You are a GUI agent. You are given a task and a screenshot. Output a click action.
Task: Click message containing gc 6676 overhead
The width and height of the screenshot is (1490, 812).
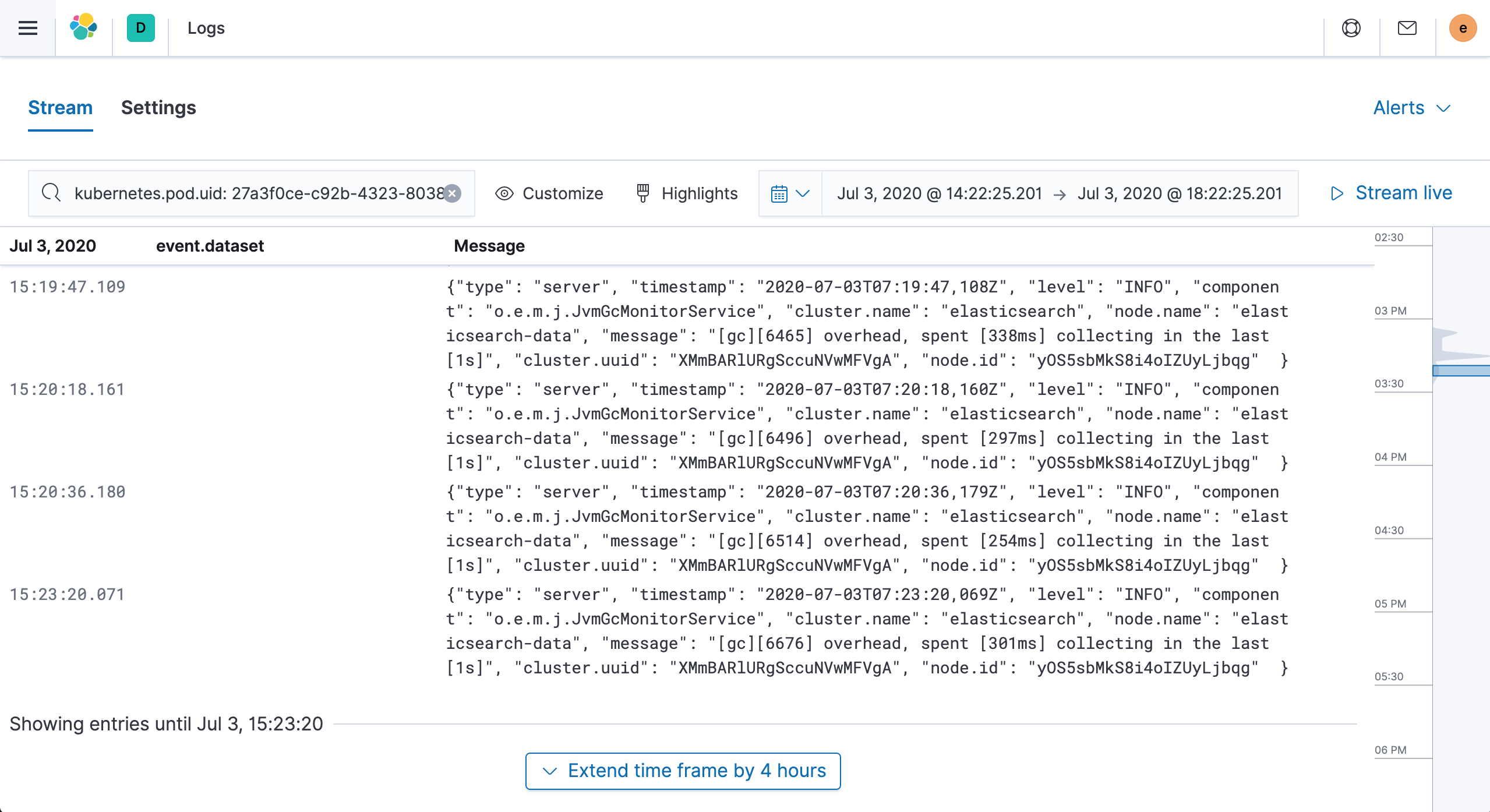(x=867, y=631)
